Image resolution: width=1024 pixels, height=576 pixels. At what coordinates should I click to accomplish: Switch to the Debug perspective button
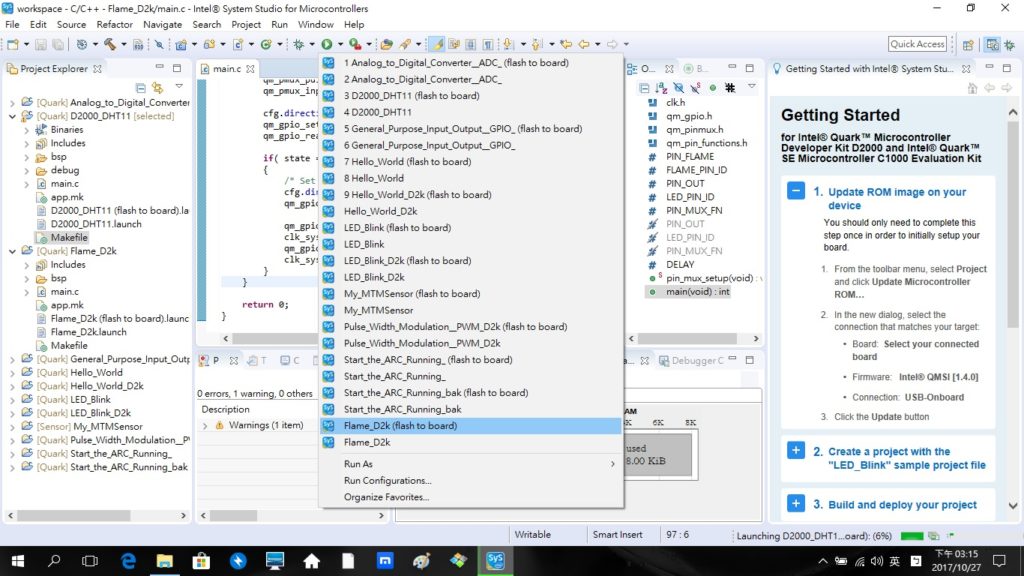tap(1010, 44)
